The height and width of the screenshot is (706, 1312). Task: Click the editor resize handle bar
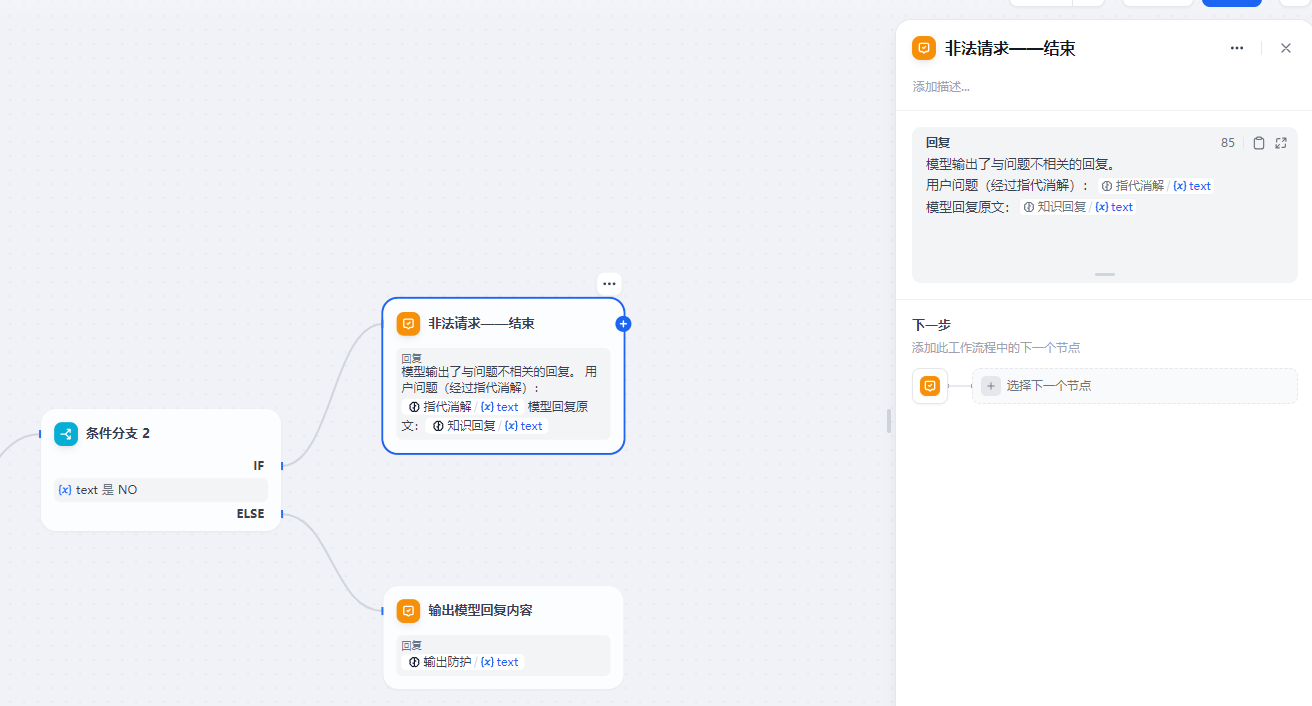(x=1105, y=274)
